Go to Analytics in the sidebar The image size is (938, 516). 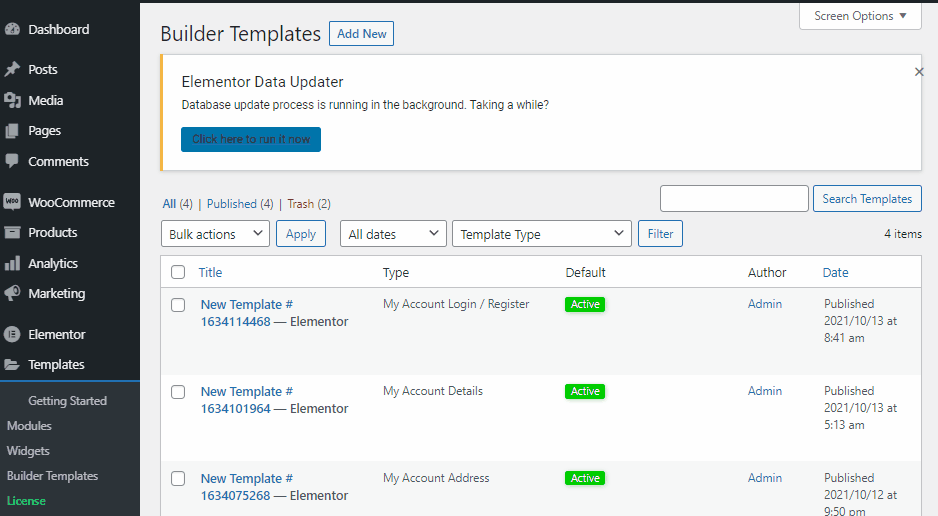tap(53, 263)
